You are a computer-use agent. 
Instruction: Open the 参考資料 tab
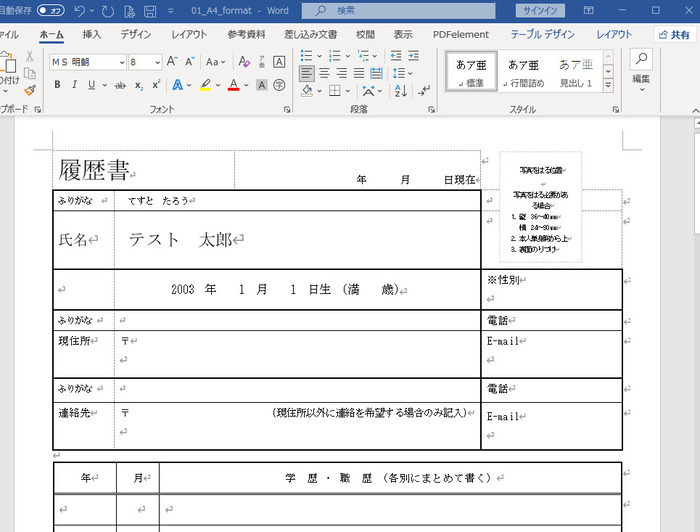246,34
